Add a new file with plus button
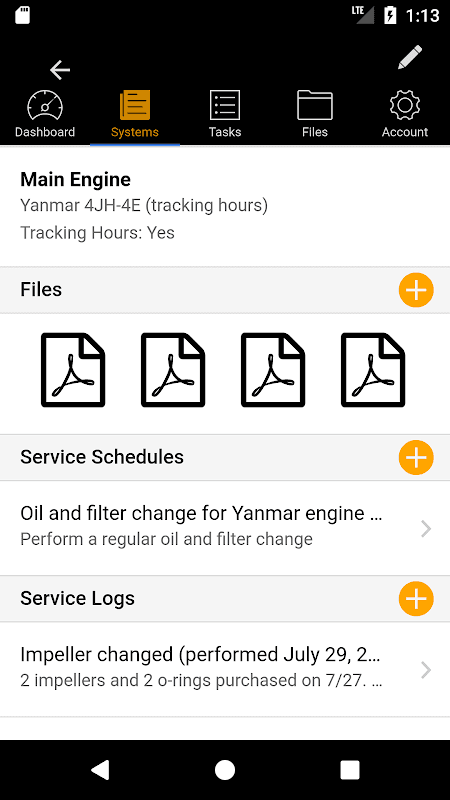The height and width of the screenshot is (800, 450). click(x=416, y=290)
